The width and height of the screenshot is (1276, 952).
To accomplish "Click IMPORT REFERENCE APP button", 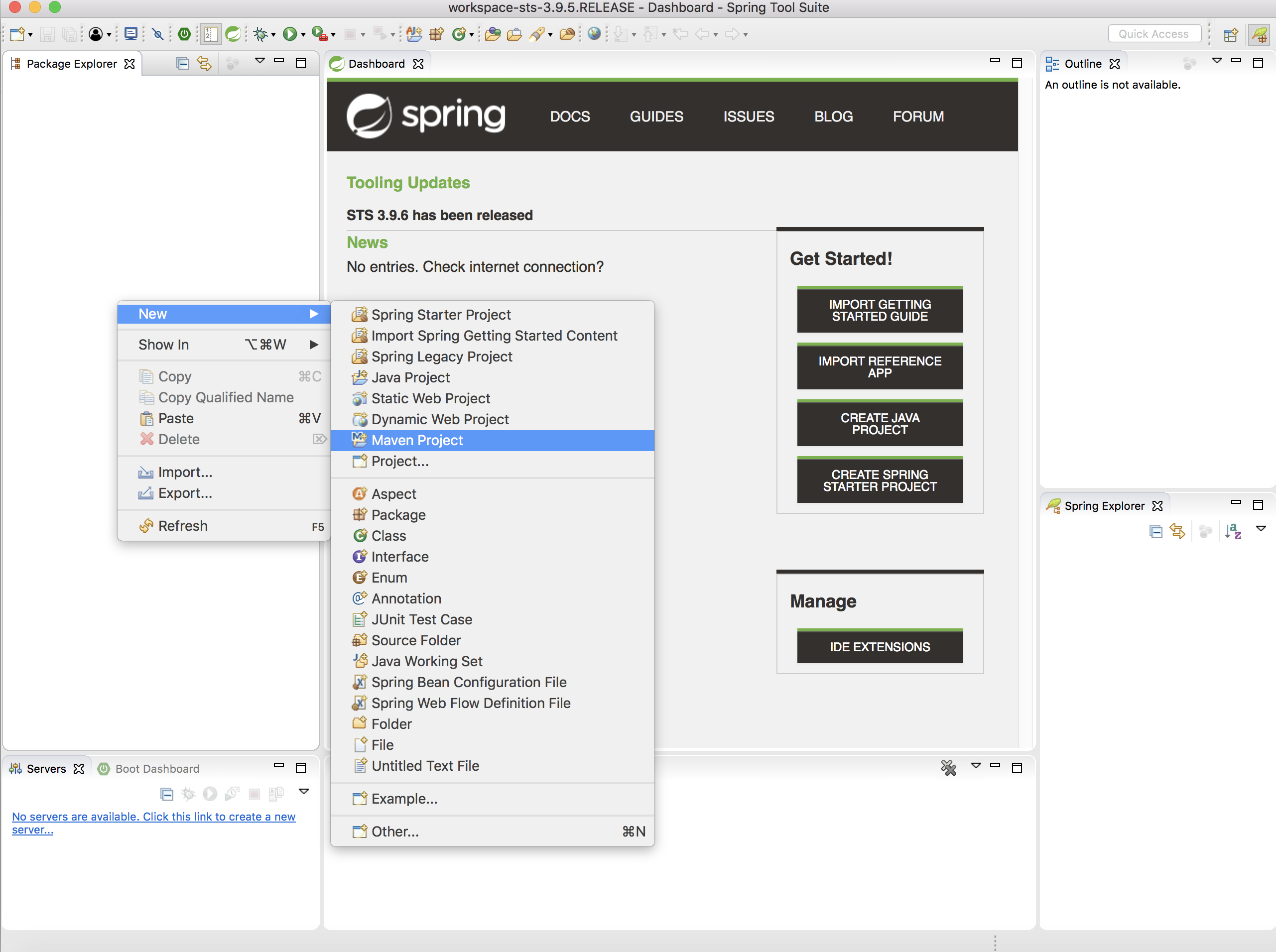I will (x=880, y=366).
